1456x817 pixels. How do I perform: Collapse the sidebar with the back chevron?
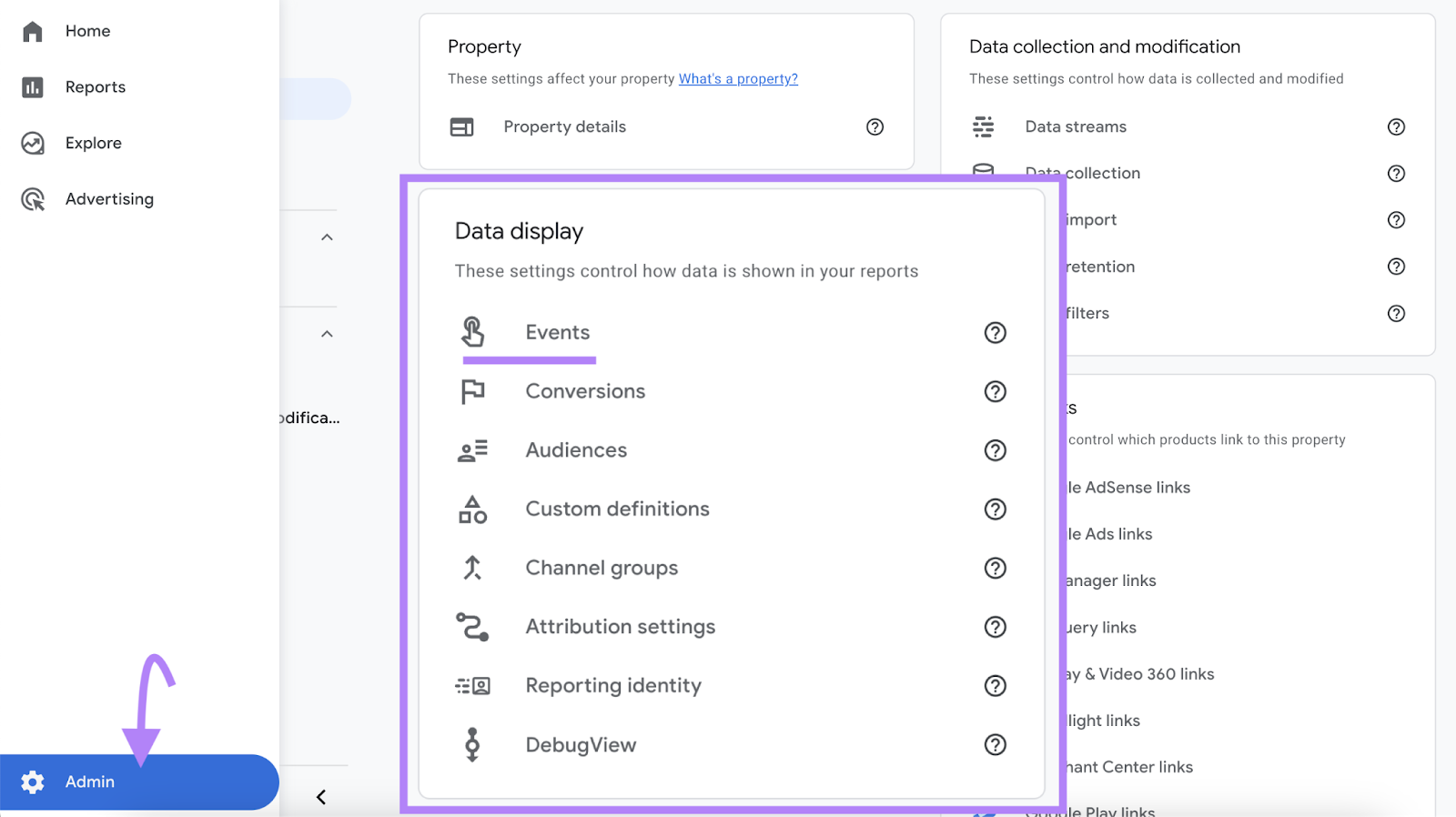321,797
